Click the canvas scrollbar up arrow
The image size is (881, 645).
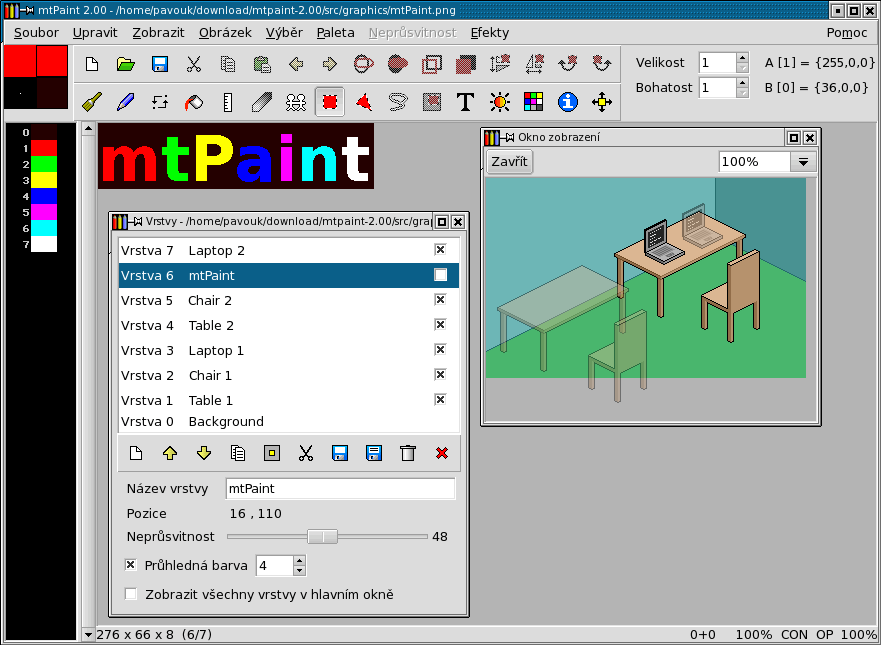coord(88,129)
